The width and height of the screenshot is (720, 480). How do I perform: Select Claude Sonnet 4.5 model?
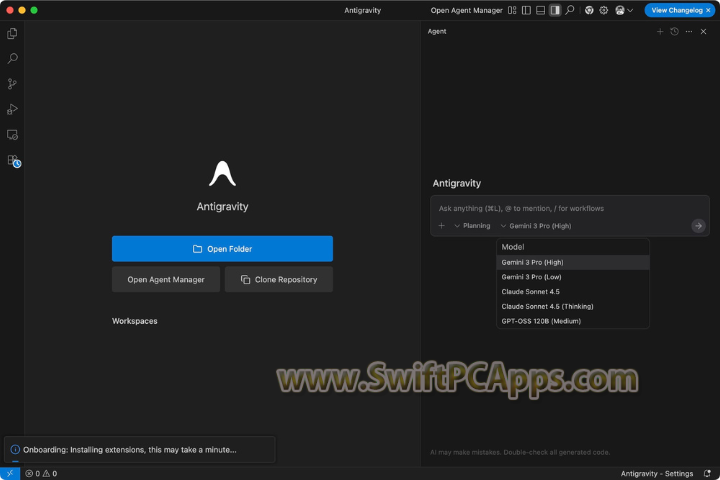pos(573,292)
